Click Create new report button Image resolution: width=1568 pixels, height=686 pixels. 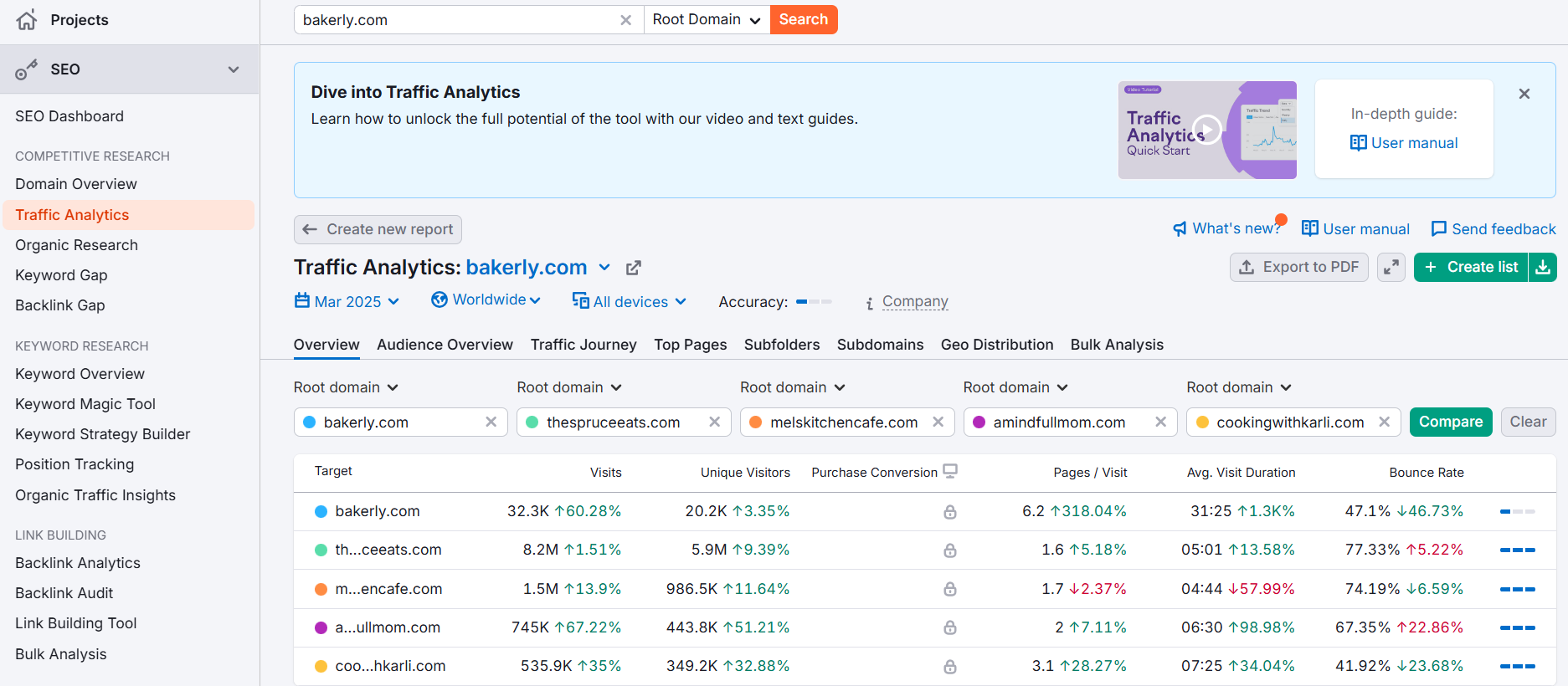(378, 229)
